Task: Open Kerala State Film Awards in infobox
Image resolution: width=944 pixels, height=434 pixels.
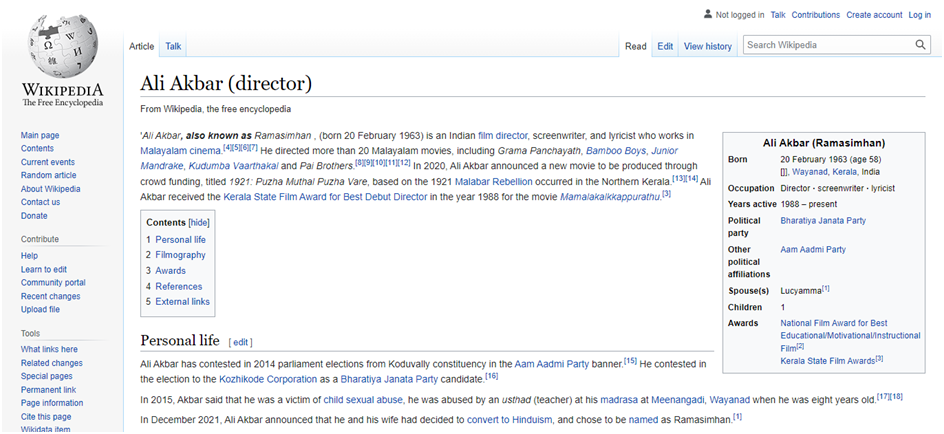Action: pyautogui.click(x=827, y=361)
